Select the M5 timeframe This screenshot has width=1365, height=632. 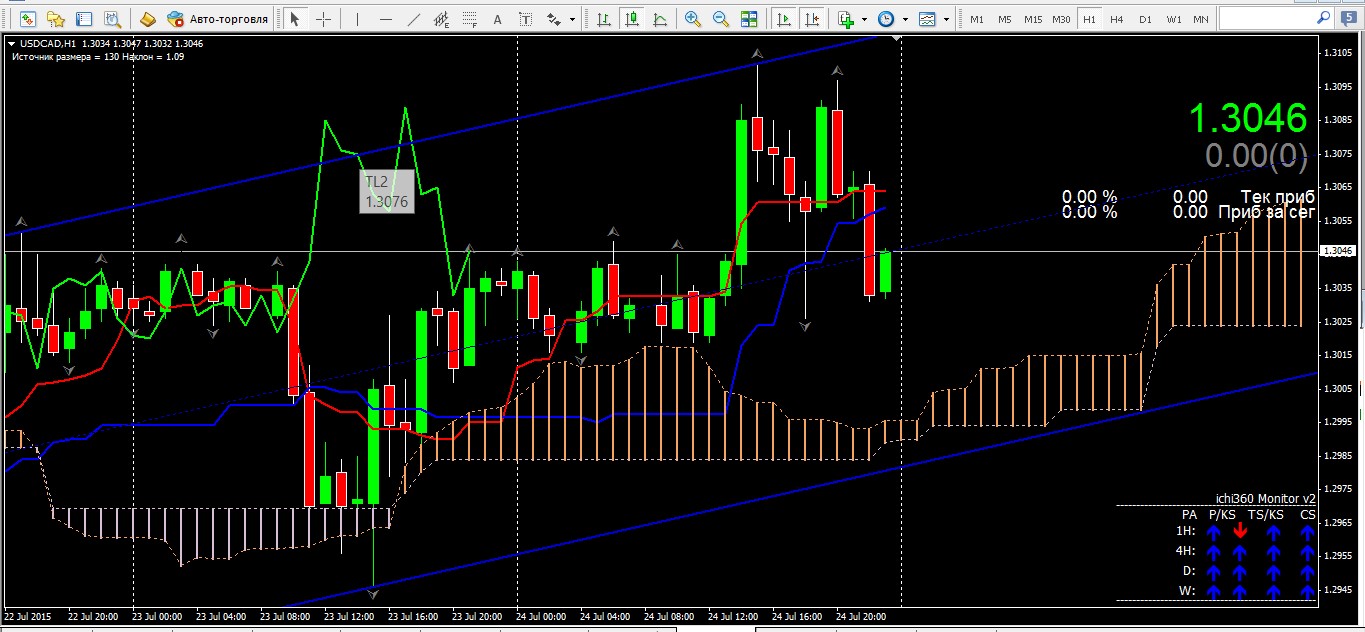tap(1005, 19)
